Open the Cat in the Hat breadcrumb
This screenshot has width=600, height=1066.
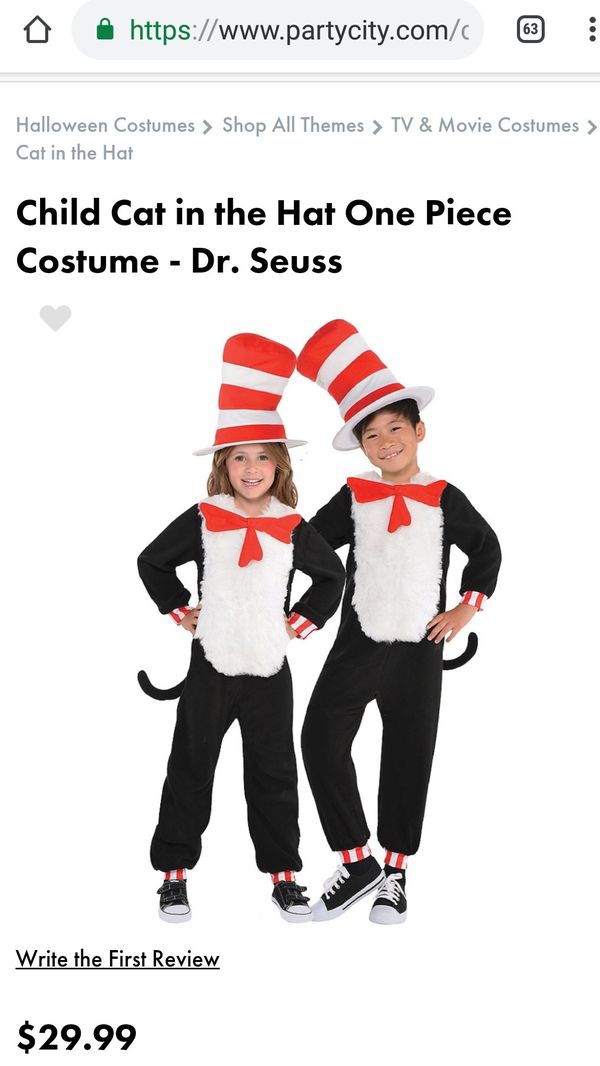75,153
